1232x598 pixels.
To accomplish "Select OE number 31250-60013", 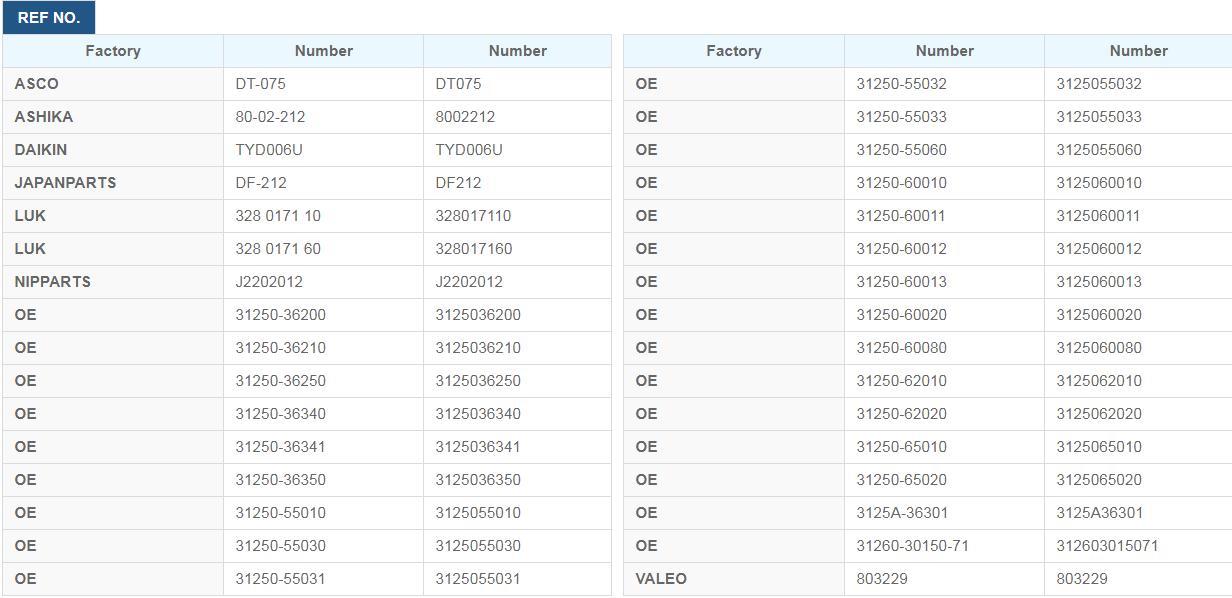I will click(x=901, y=282).
